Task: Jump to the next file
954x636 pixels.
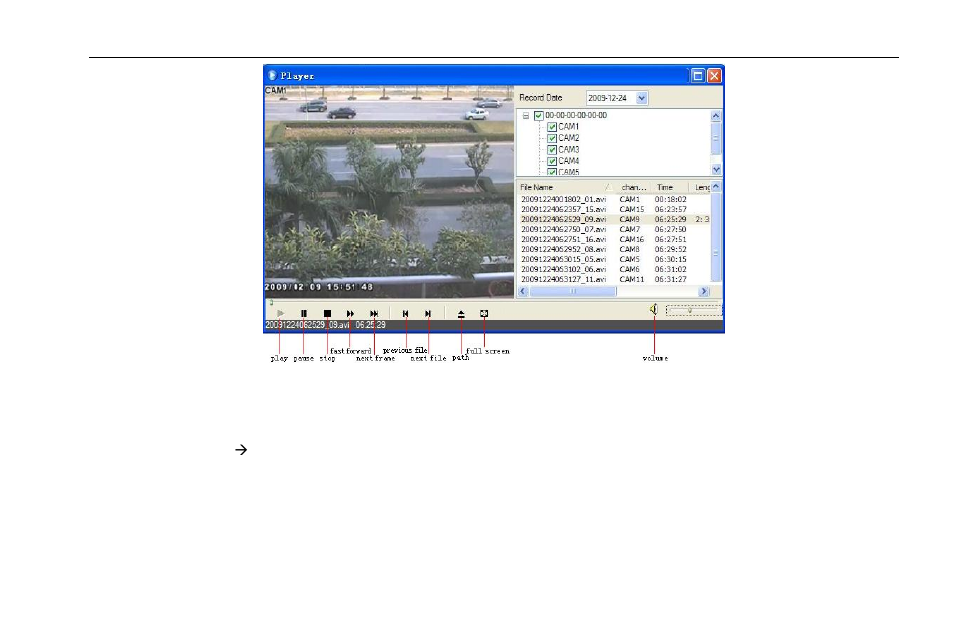Action: [x=428, y=313]
